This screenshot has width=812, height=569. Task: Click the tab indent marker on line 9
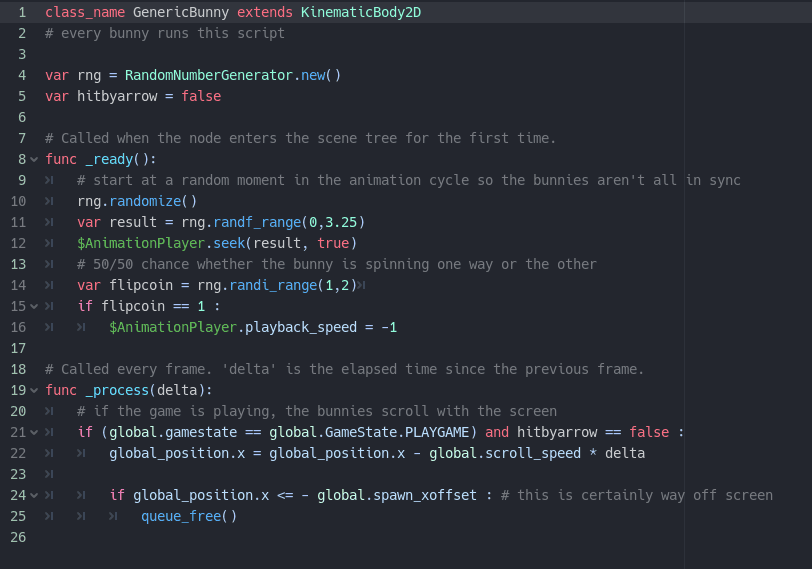tap(49, 180)
